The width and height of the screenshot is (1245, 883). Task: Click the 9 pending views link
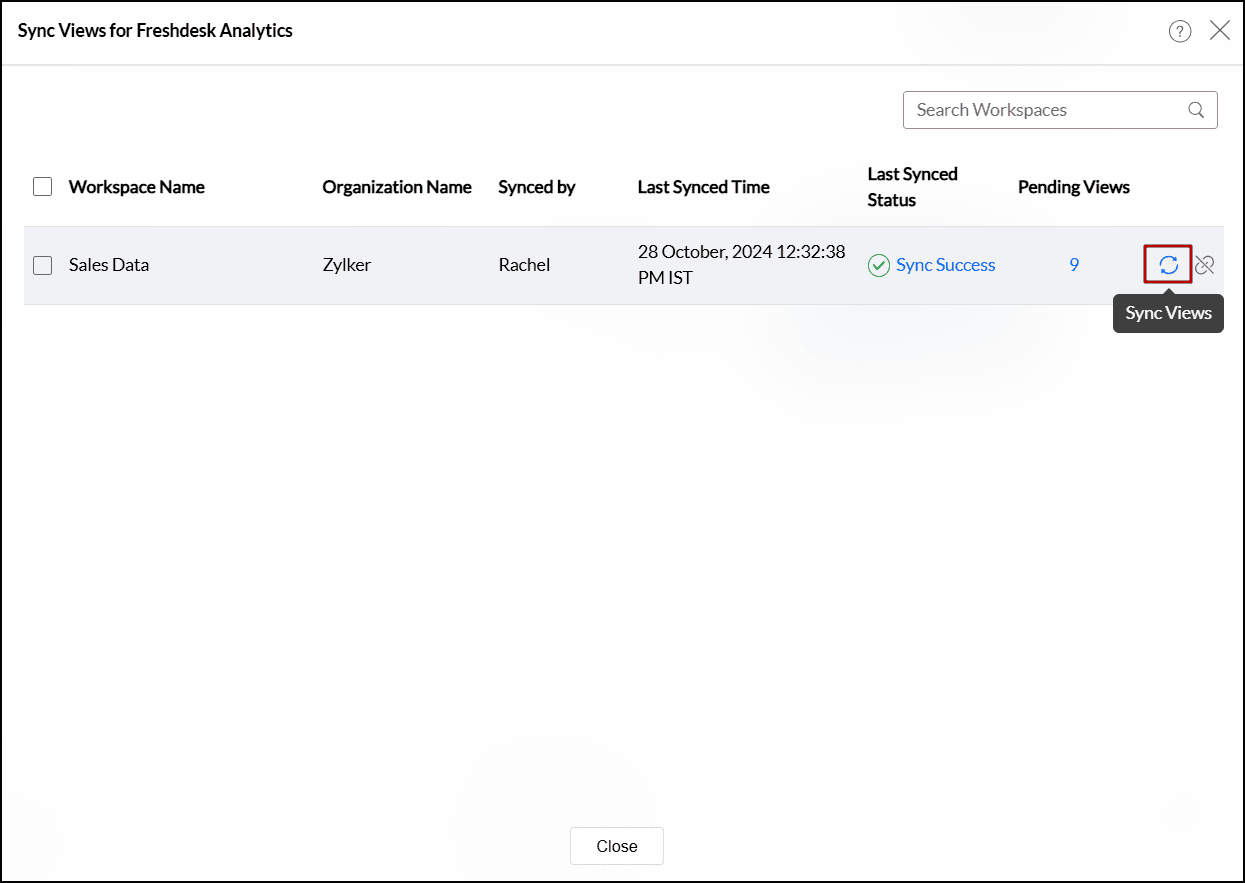click(x=1074, y=265)
